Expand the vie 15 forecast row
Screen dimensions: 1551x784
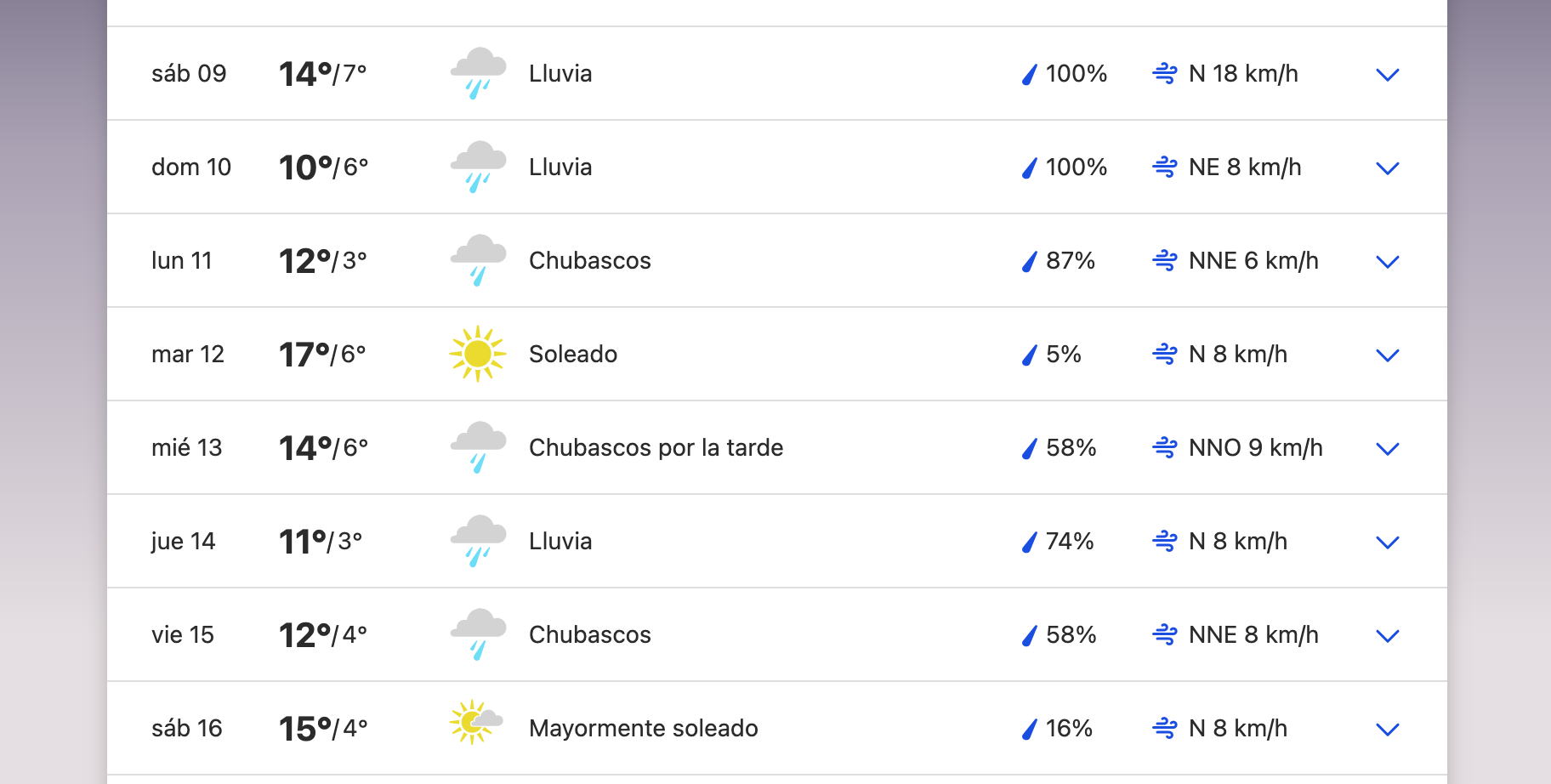(x=1388, y=636)
